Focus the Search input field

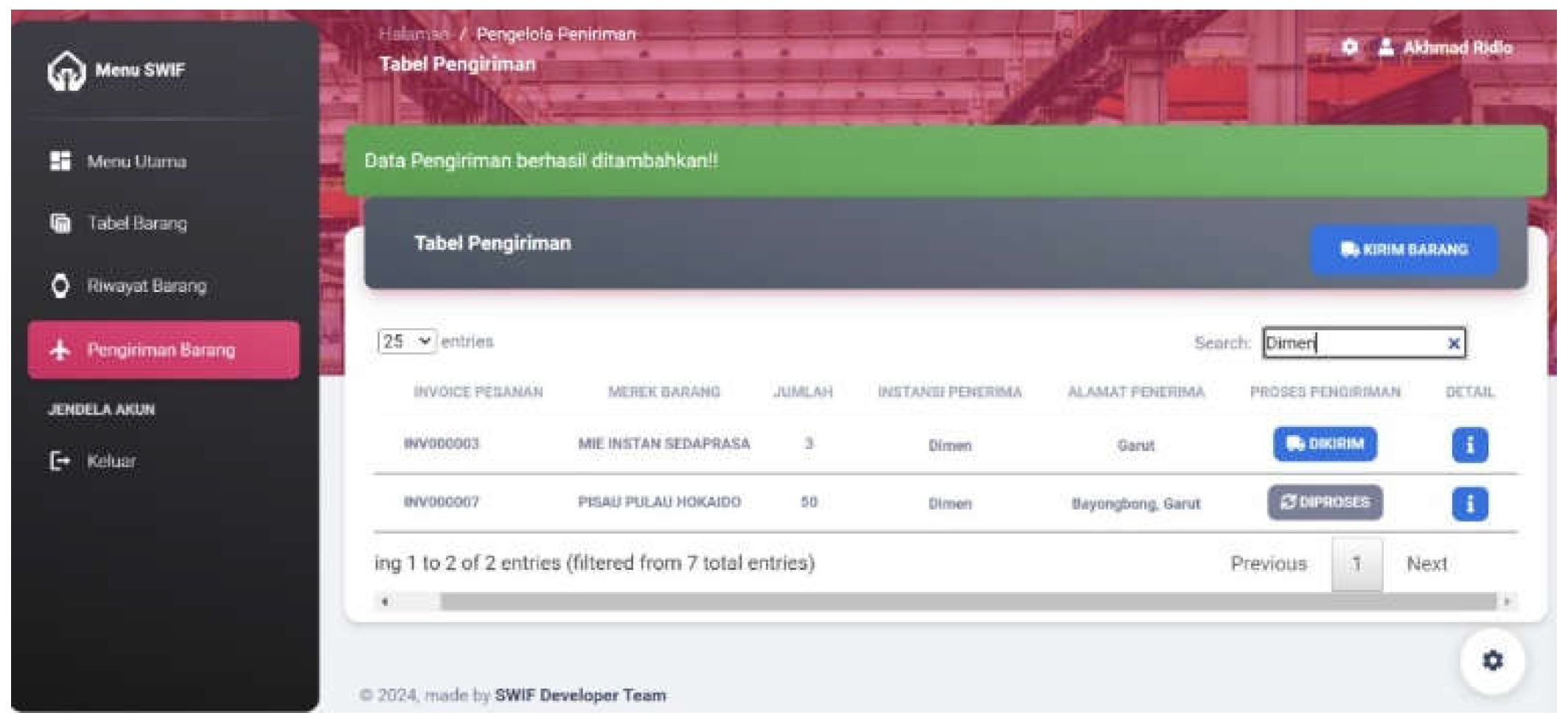[1352, 344]
